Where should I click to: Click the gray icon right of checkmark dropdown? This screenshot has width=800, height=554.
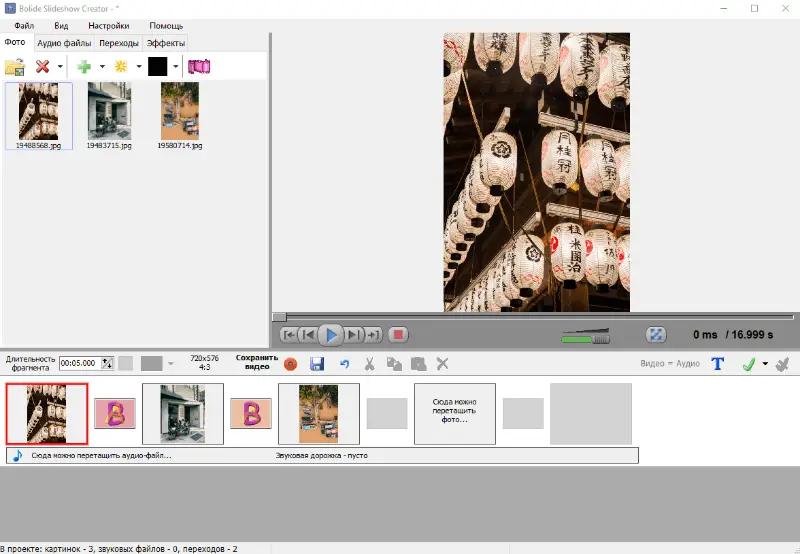tap(782, 364)
